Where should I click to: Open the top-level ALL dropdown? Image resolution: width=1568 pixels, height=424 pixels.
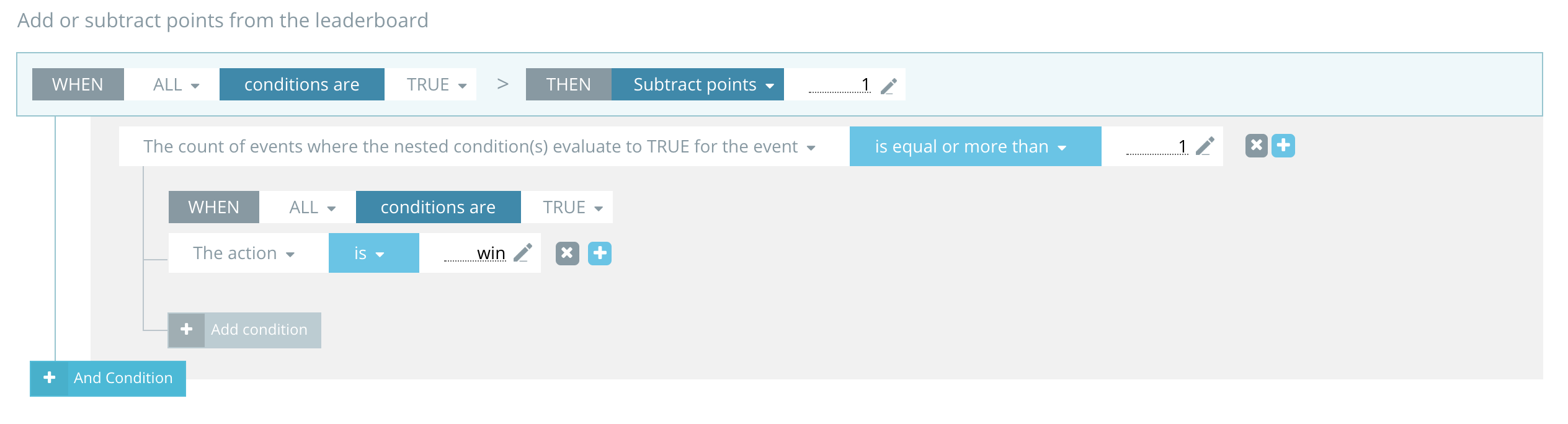176,84
